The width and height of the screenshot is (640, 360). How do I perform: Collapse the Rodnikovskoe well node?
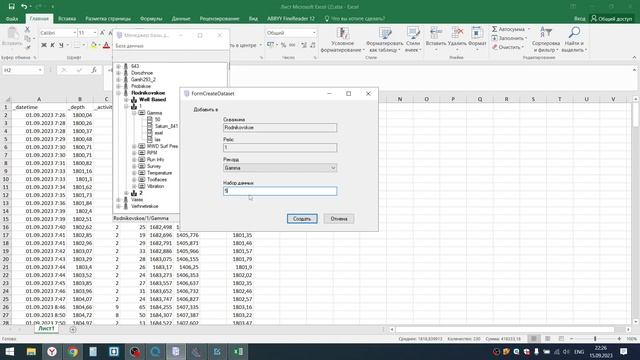coord(119,93)
